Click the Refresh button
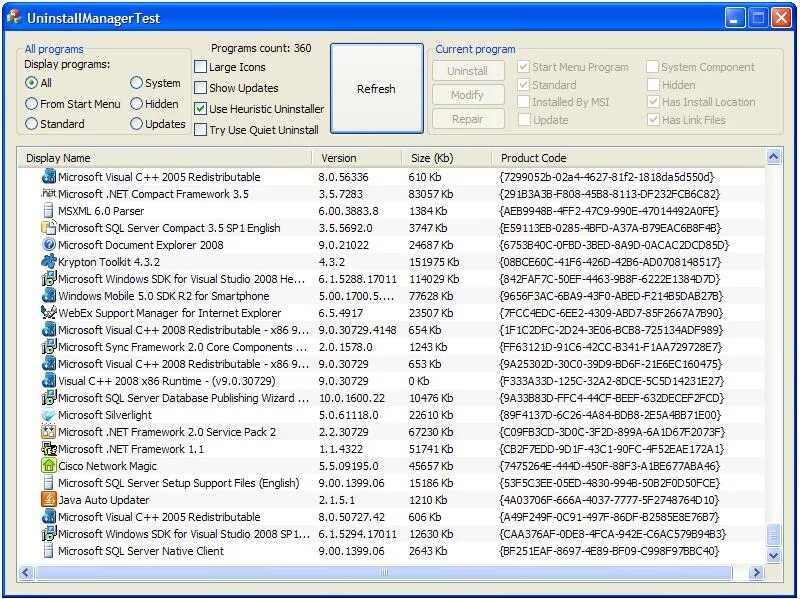Screen dimensions: 800x599 pyautogui.click(x=377, y=89)
